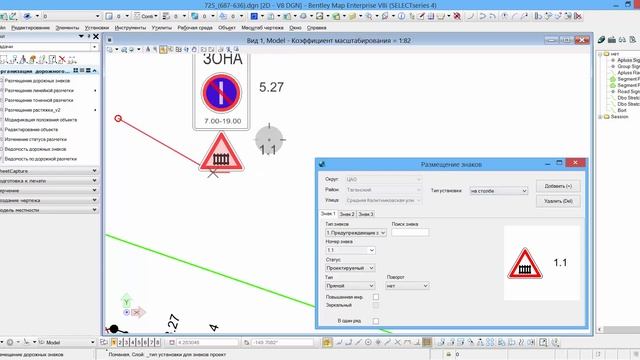The width and height of the screenshot is (640, 360).
Task: Select 'Ведомость дорожных знаков' task
Action: click(36, 149)
